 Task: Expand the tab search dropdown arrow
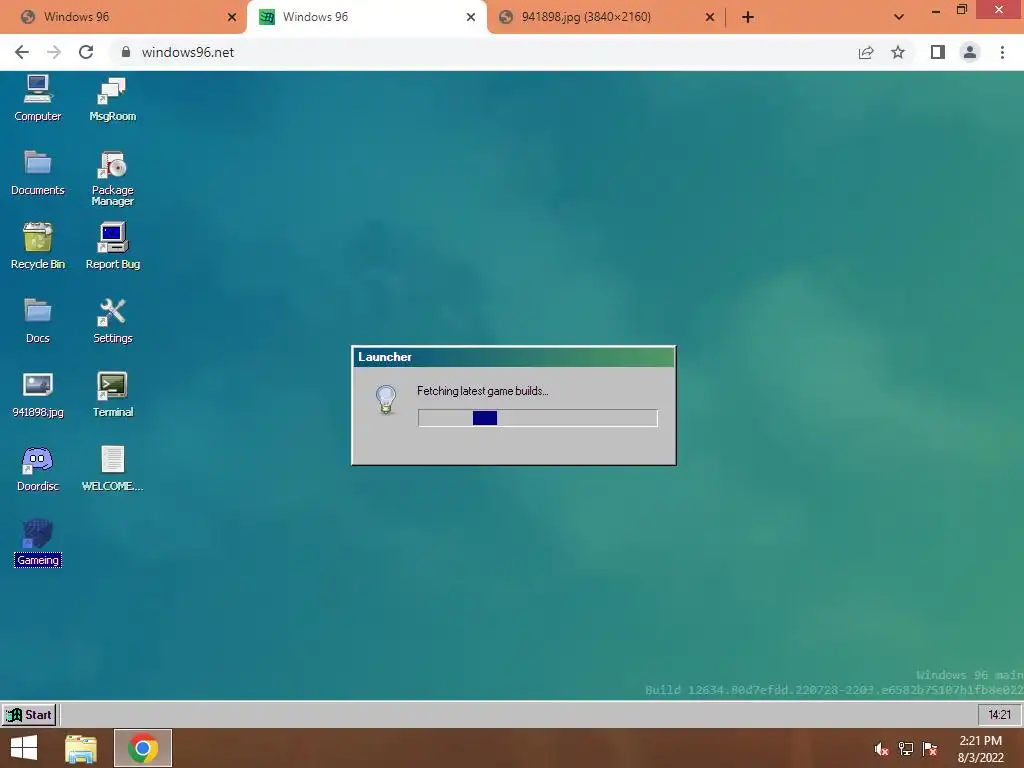pos(899,17)
